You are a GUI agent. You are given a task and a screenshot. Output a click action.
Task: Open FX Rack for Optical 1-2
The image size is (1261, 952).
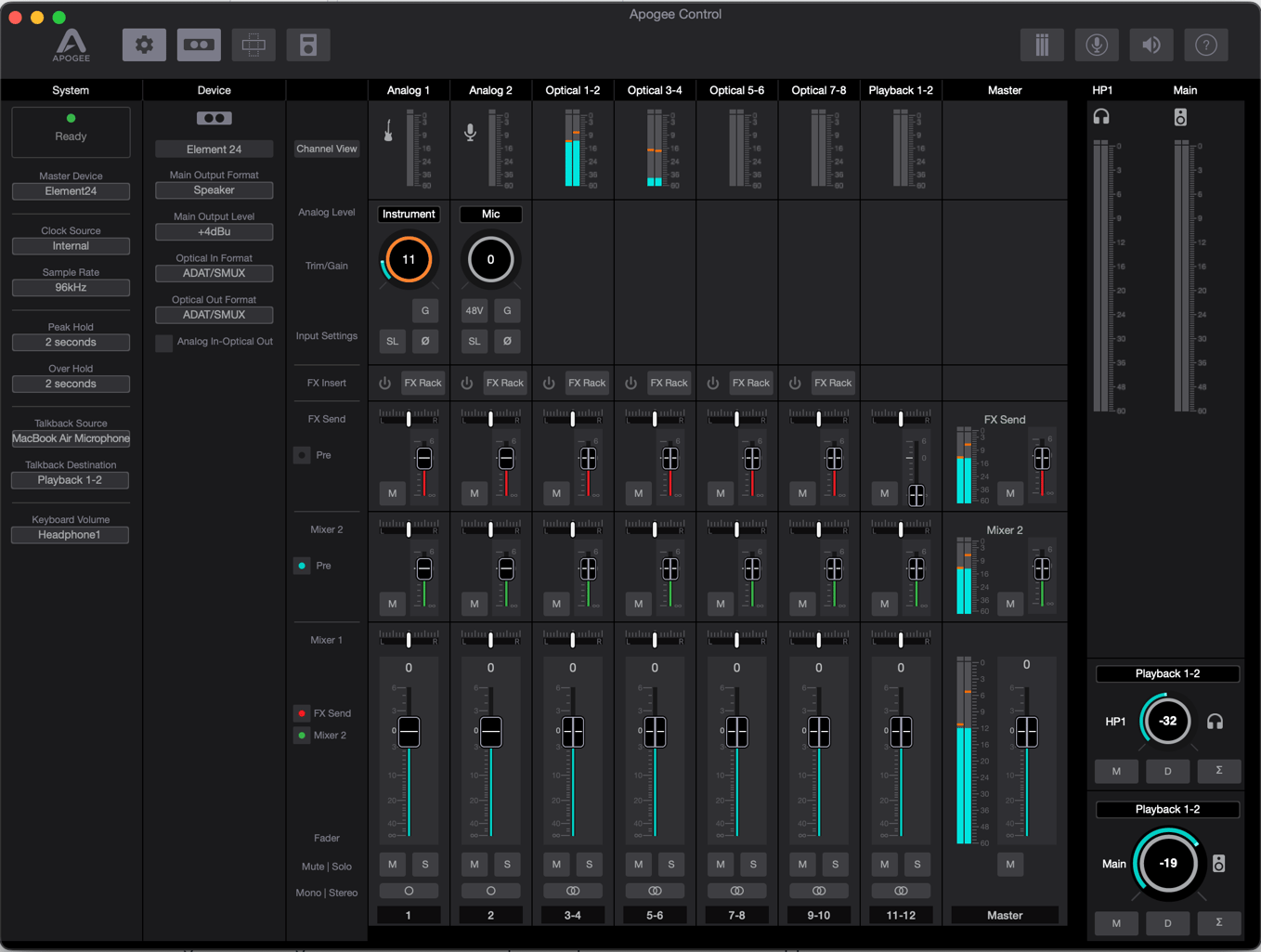pos(587,383)
